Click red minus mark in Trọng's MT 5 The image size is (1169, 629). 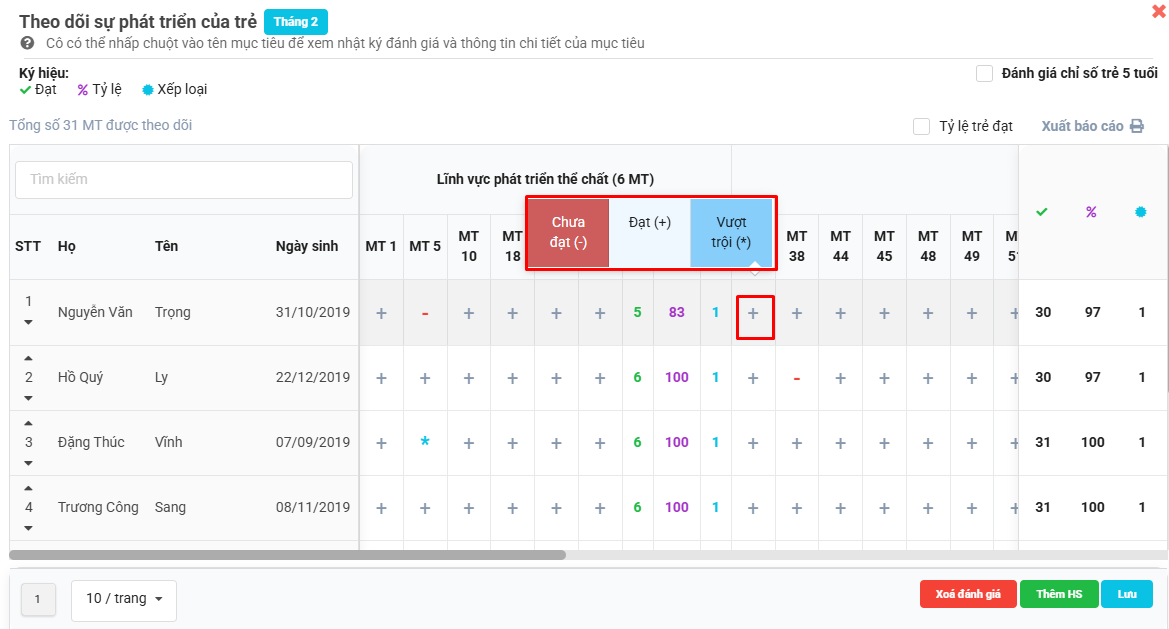(425, 313)
